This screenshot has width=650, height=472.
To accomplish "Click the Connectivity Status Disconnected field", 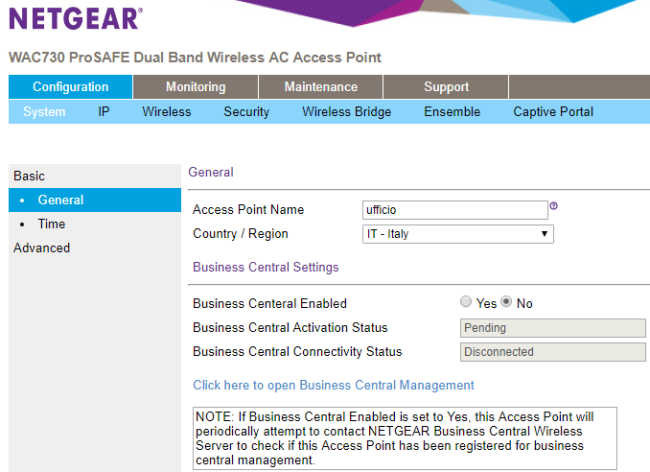I will point(553,352).
